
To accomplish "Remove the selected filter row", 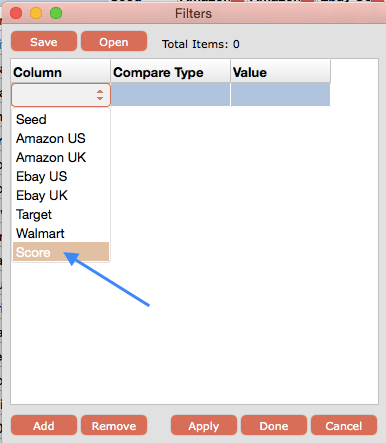I will (x=114, y=425).
